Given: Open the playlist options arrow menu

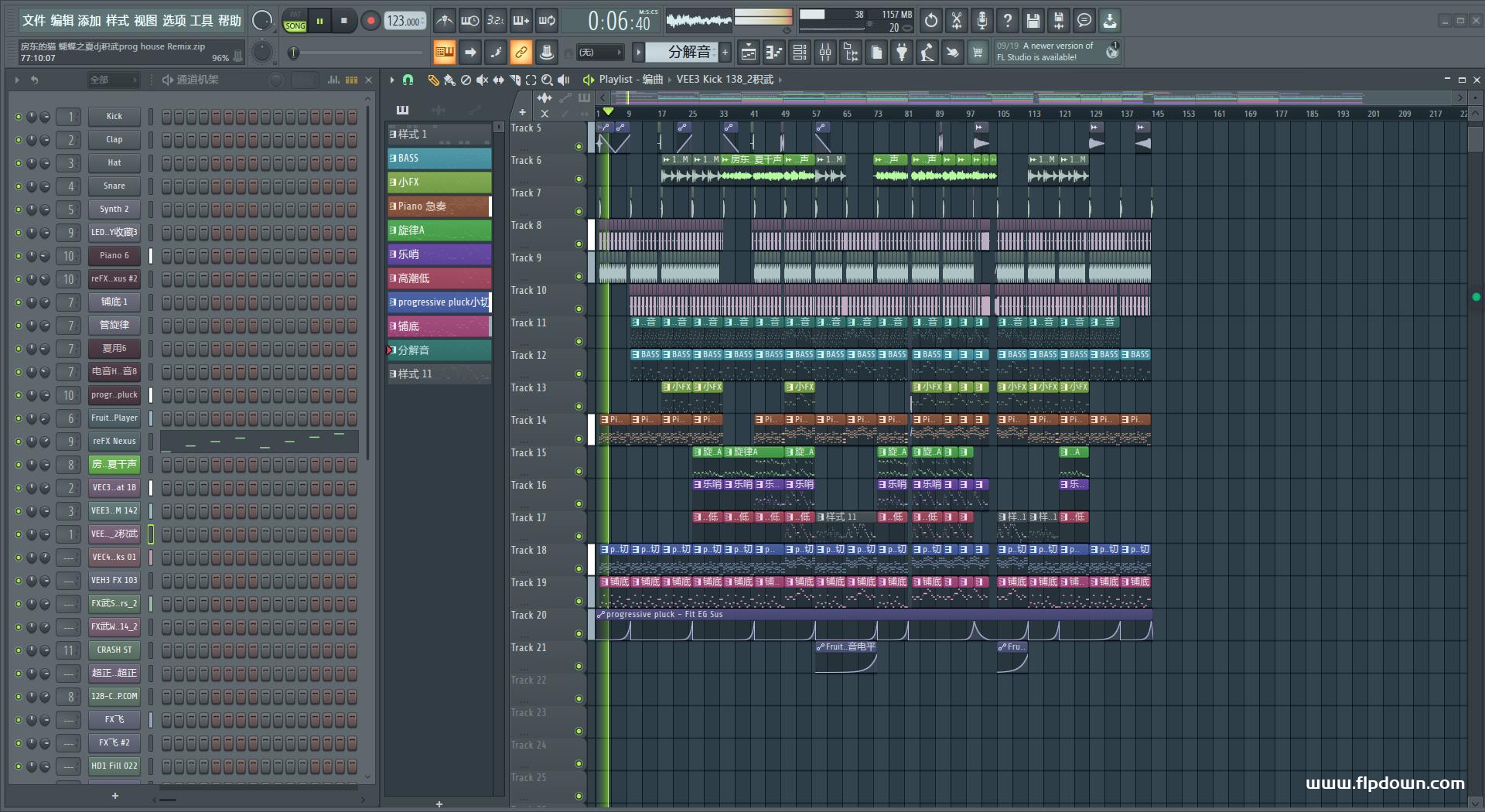Looking at the screenshot, I should click(392, 80).
